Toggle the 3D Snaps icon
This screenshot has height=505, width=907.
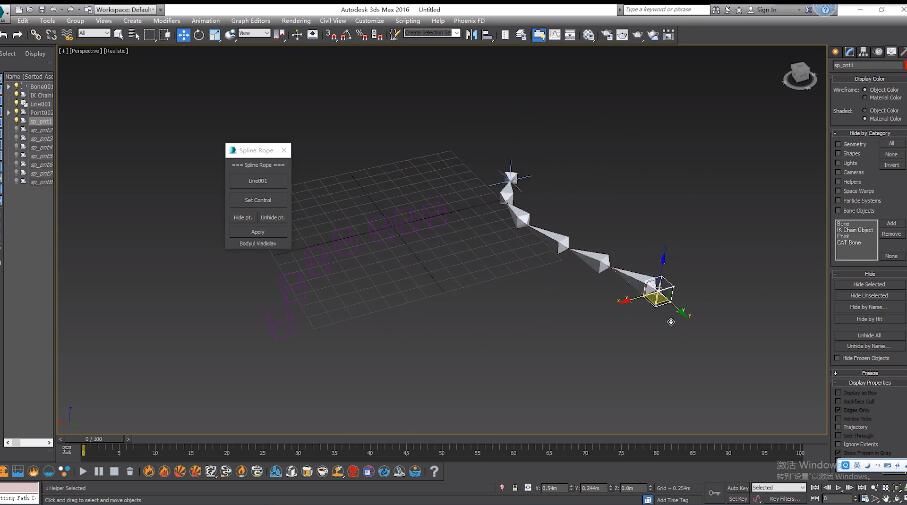330,35
